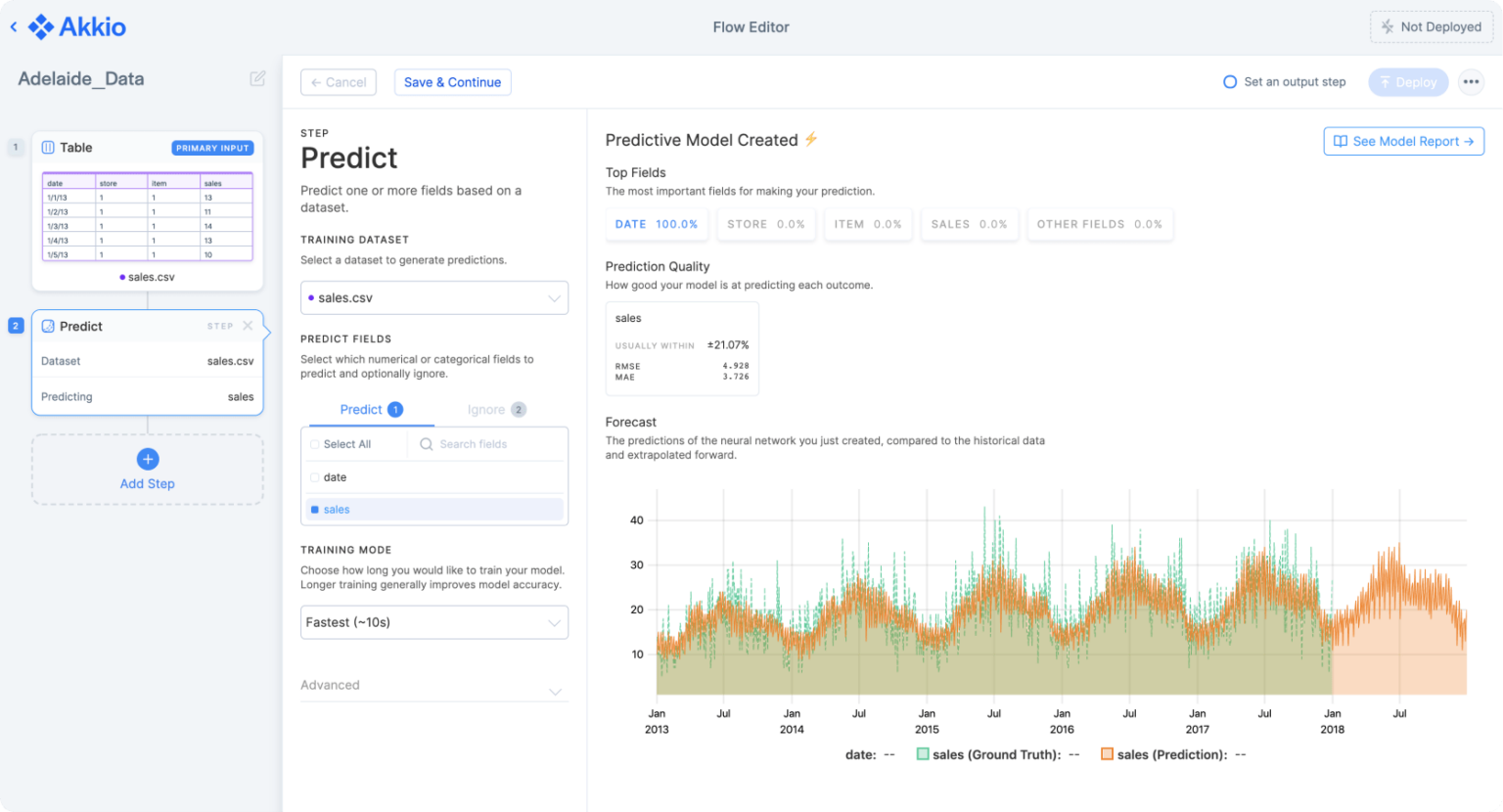Remove the Predict step with the X
The image size is (1503, 812).
tap(250, 326)
